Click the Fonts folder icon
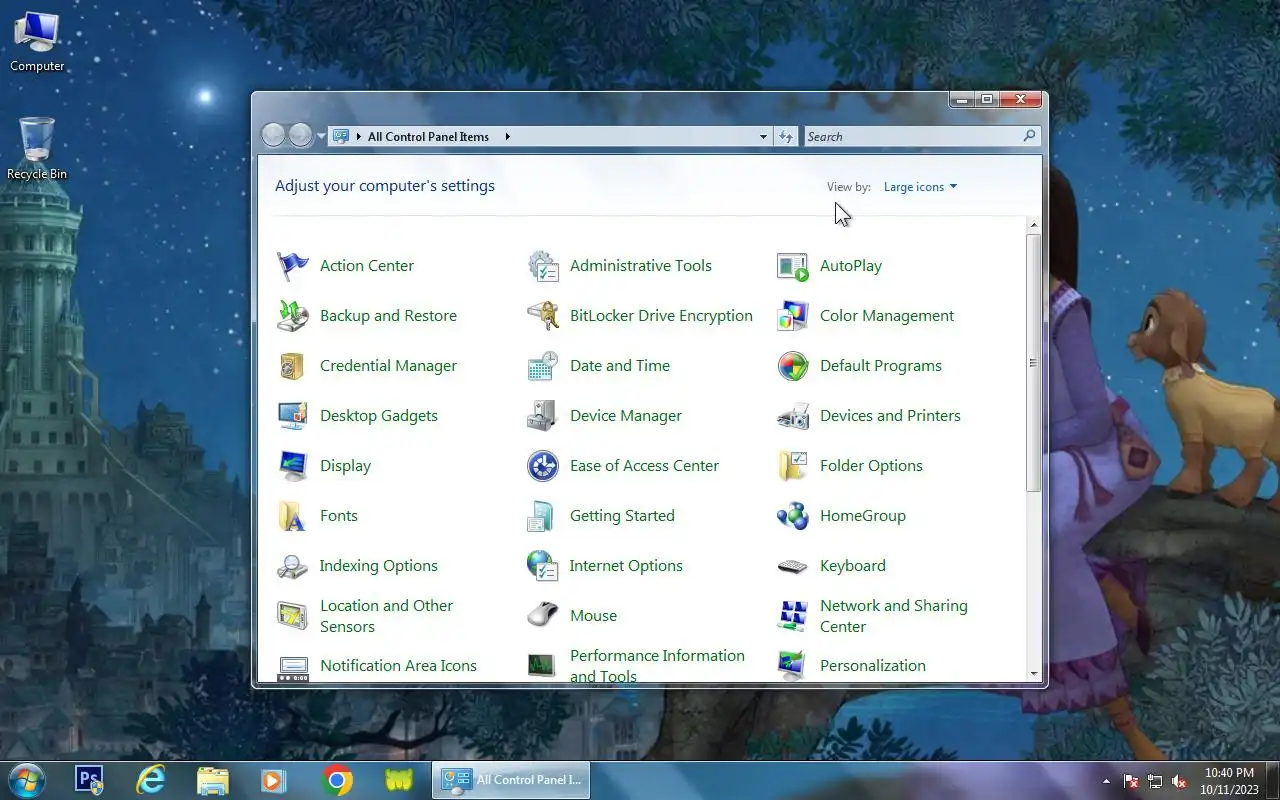Screen dimensions: 1280x800 coord(293,516)
